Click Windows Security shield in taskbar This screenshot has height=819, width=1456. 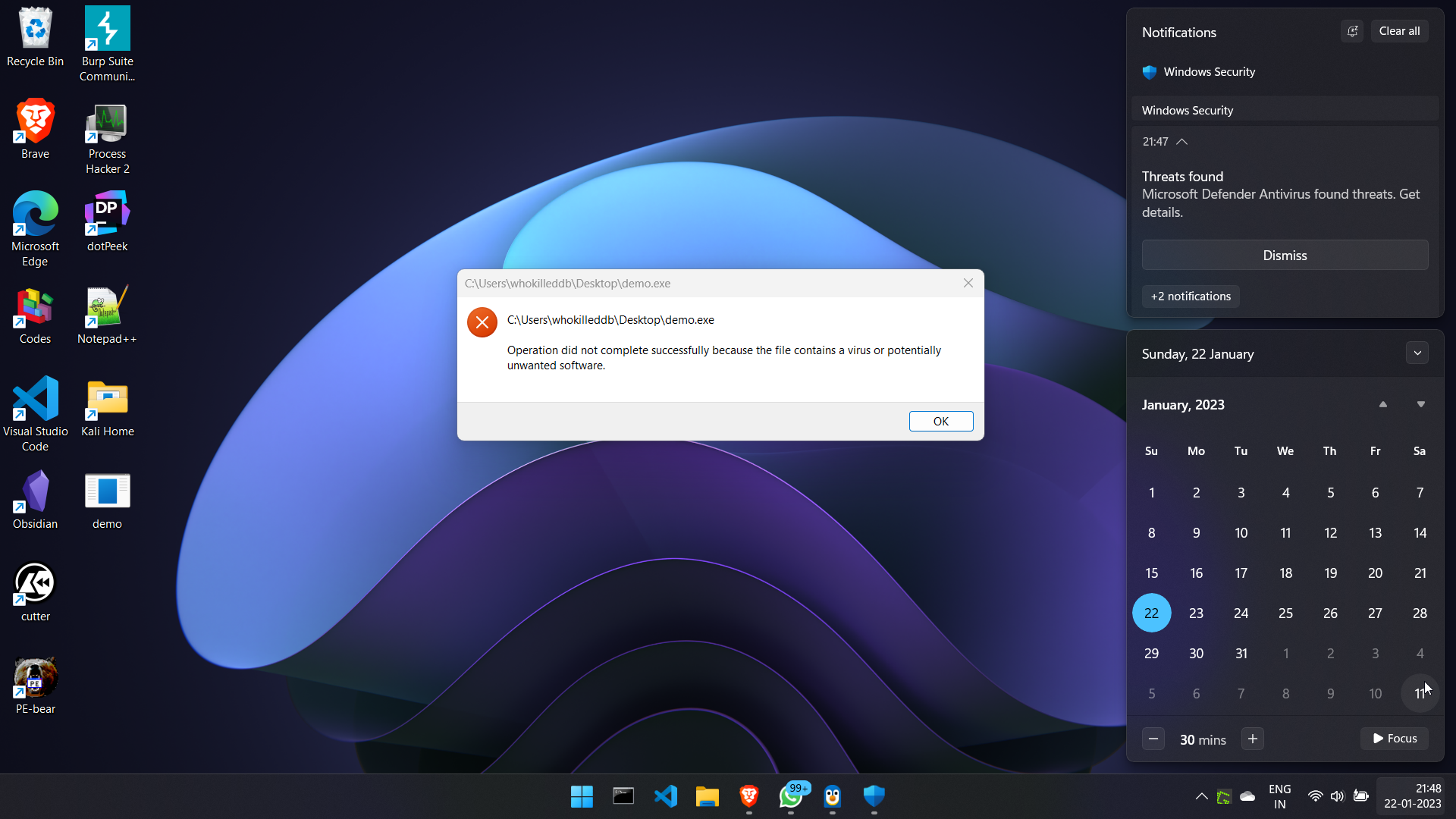coord(874,796)
